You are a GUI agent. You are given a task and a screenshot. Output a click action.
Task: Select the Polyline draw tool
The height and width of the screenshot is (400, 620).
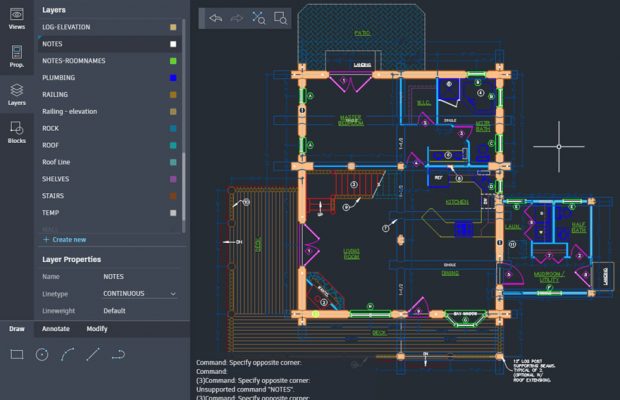click(118, 354)
